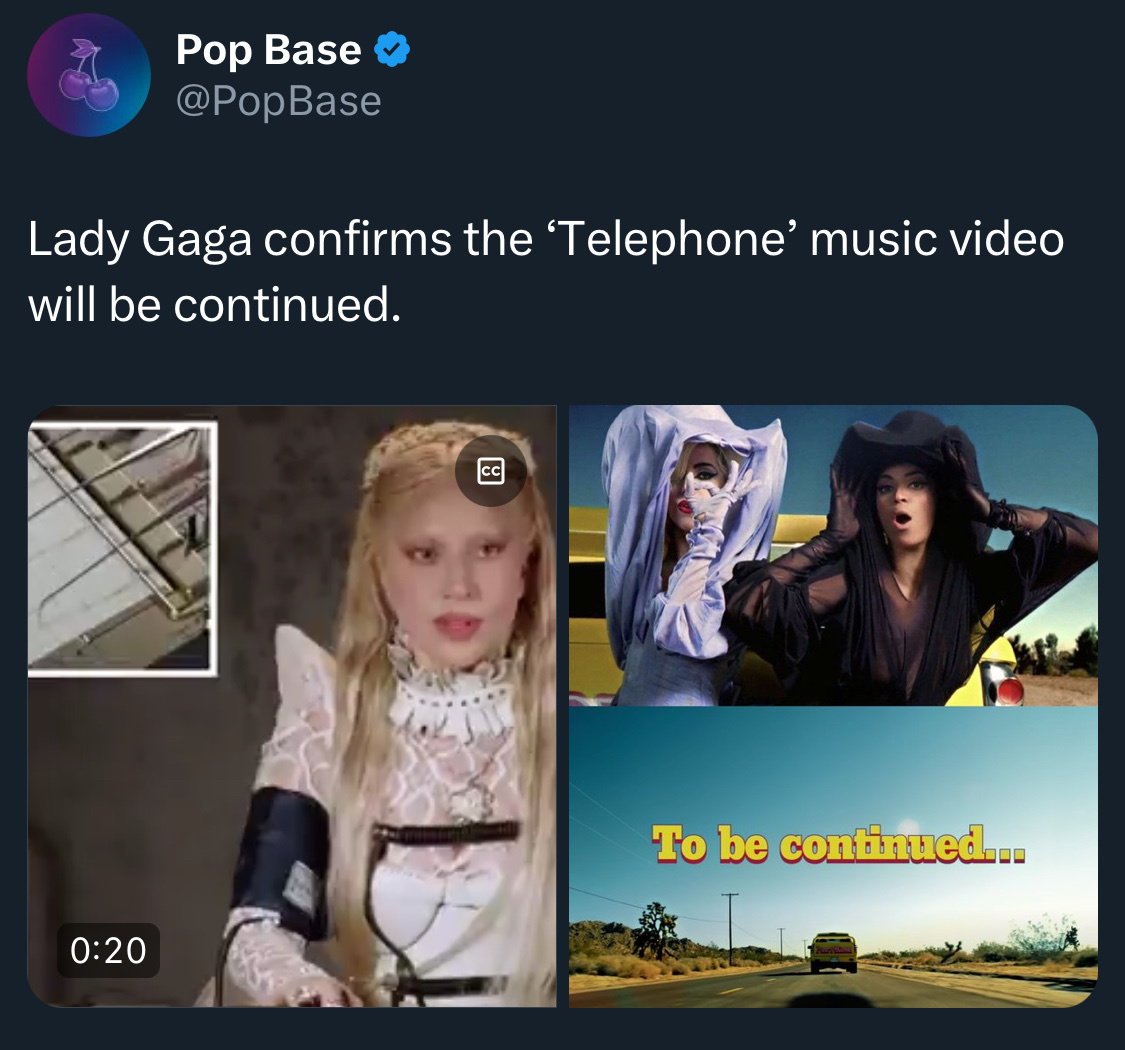Screen dimensions: 1125x1050
Task: Visit the @PopBase handle link
Action: tap(278, 100)
